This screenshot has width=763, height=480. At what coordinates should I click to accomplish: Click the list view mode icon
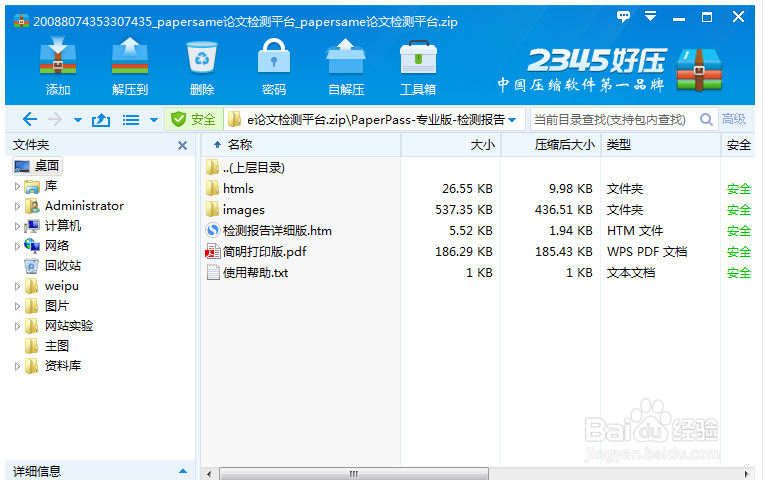[130, 120]
